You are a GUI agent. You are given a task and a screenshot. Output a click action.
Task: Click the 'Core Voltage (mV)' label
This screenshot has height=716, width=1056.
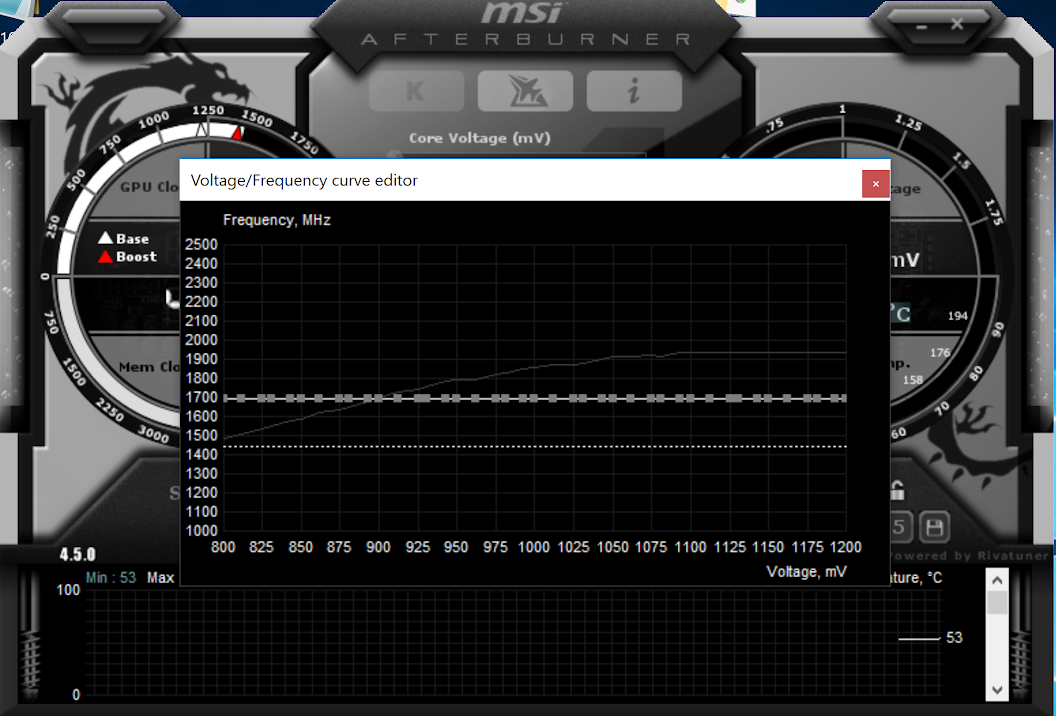pos(480,138)
